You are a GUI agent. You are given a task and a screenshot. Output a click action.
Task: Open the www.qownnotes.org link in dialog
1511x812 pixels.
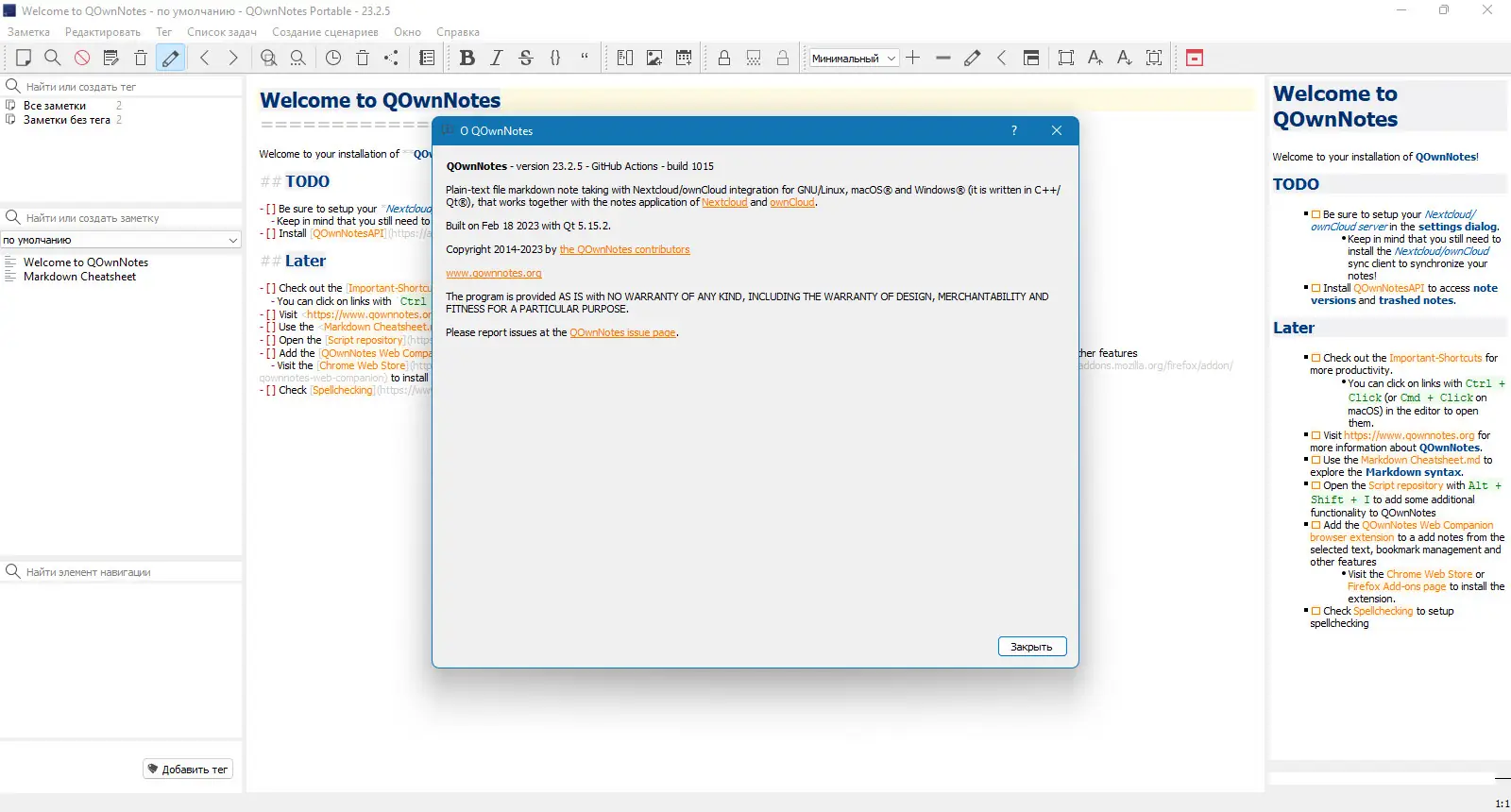494,273
